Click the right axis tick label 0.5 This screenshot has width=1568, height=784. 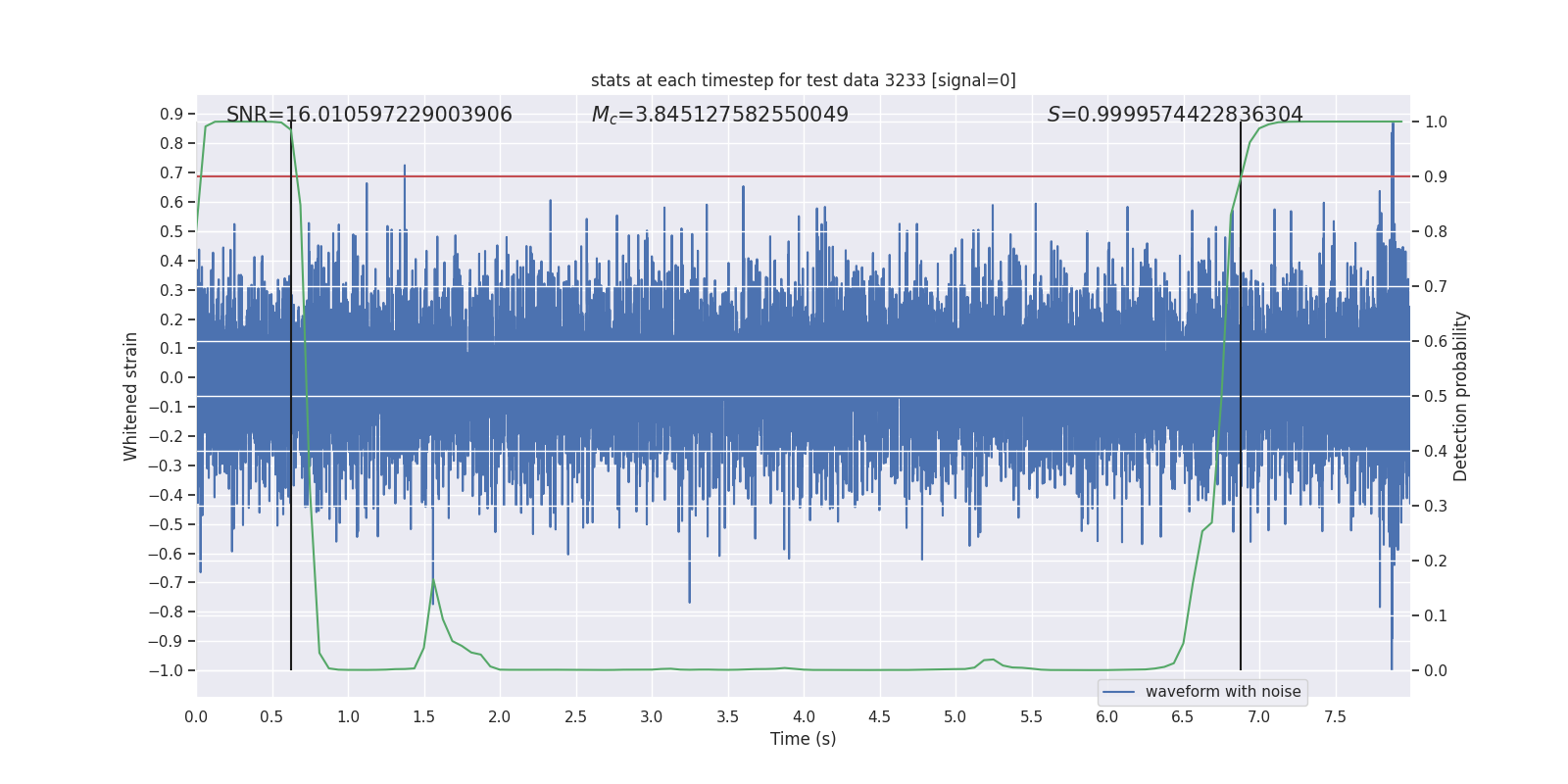pos(1435,396)
